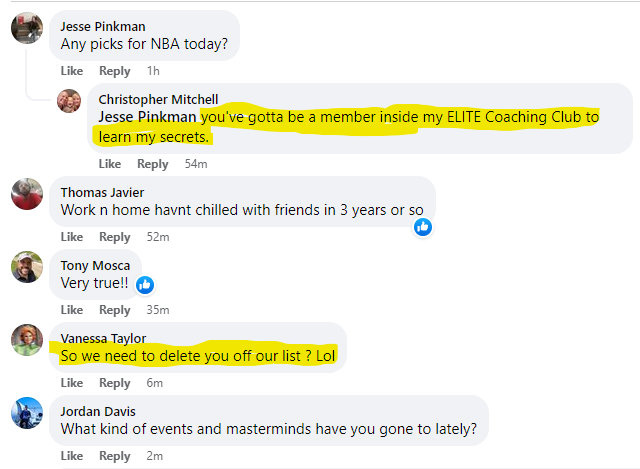640x469 pixels.
Task: Open Thomas Javier's name link
Action: coord(102,192)
